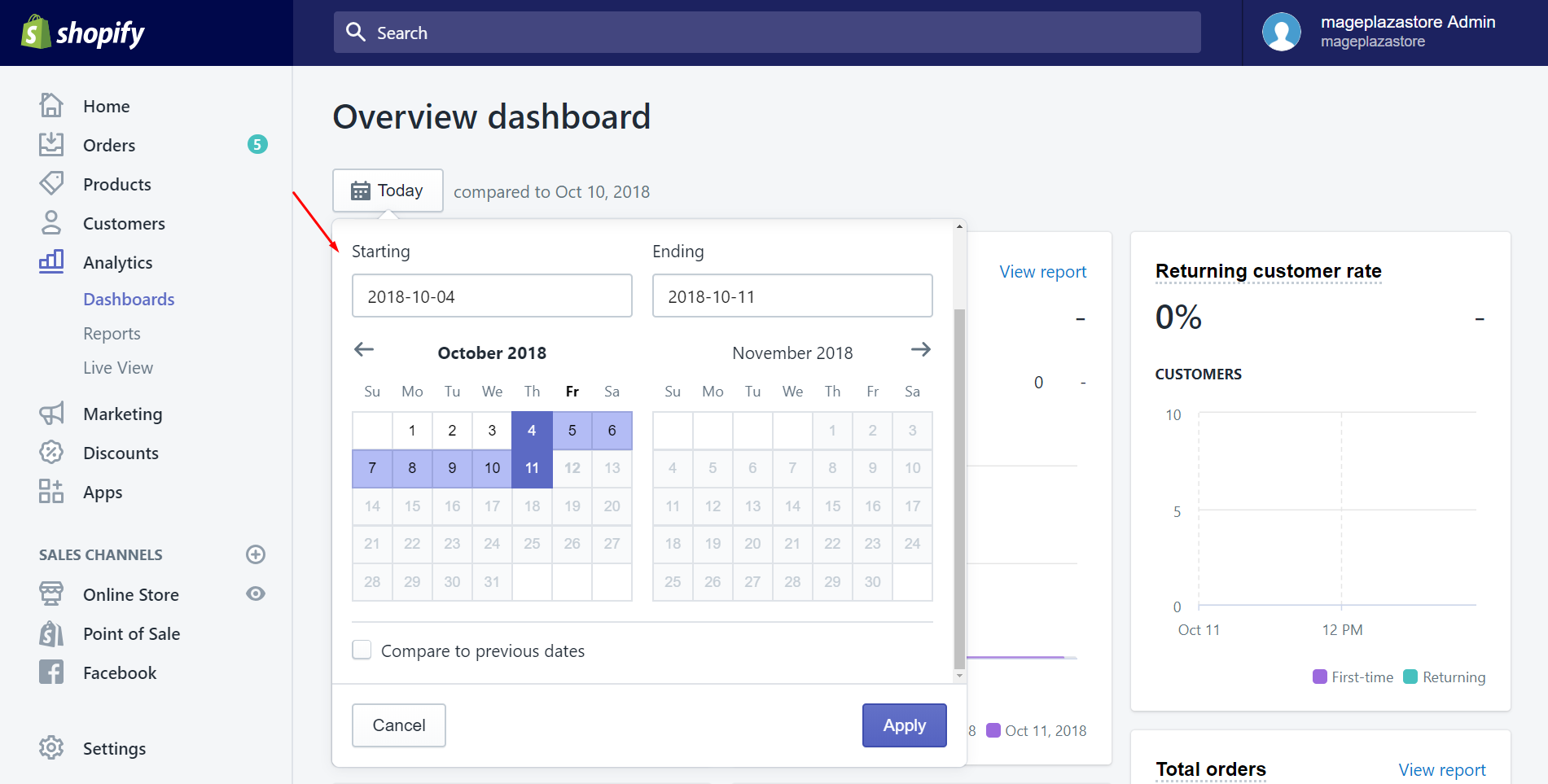Check Compare to previous dates checkbox
The height and width of the screenshot is (784, 1548).
(362, 650)
